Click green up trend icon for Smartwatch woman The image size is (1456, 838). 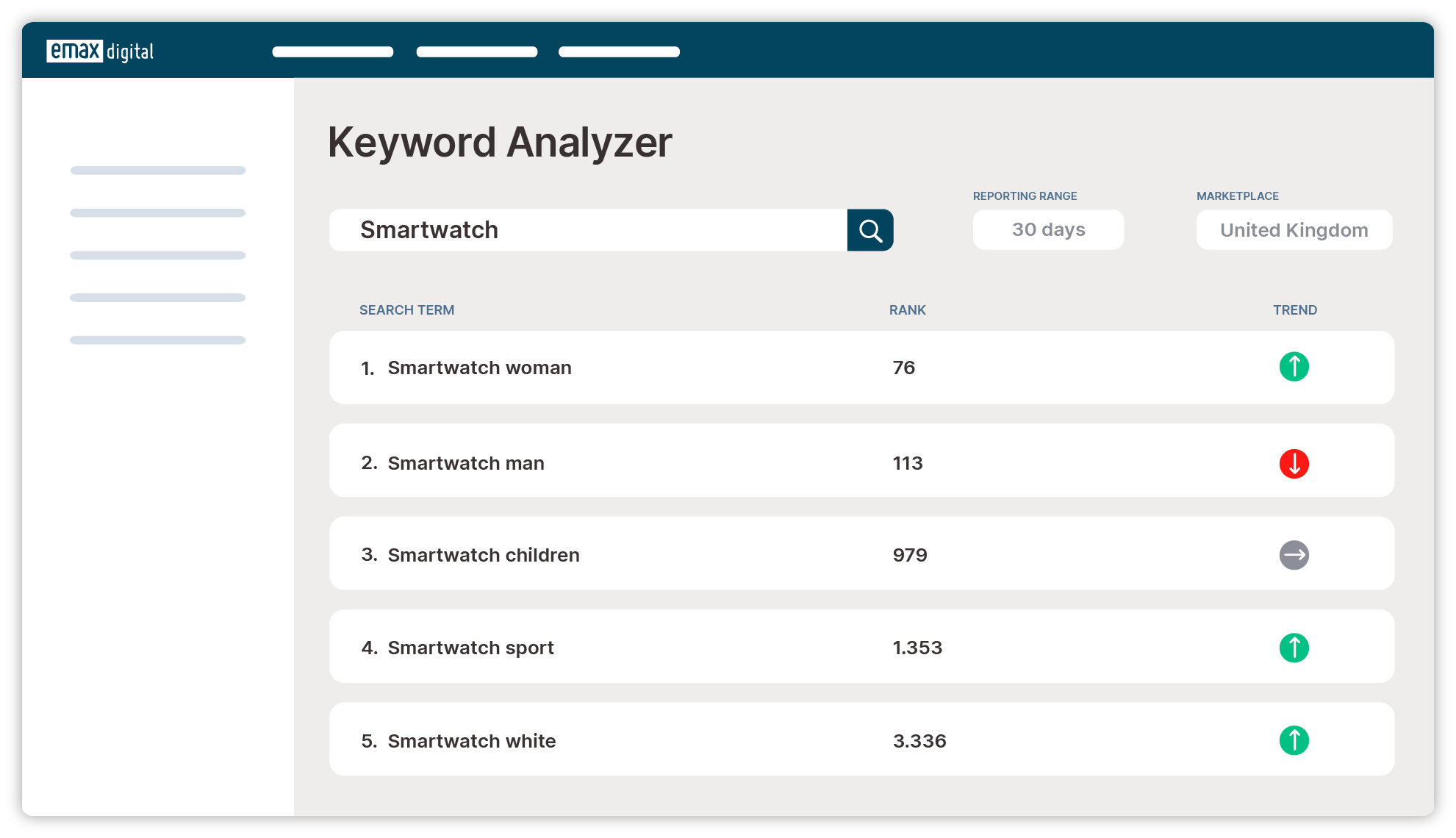pos(1294,366)
